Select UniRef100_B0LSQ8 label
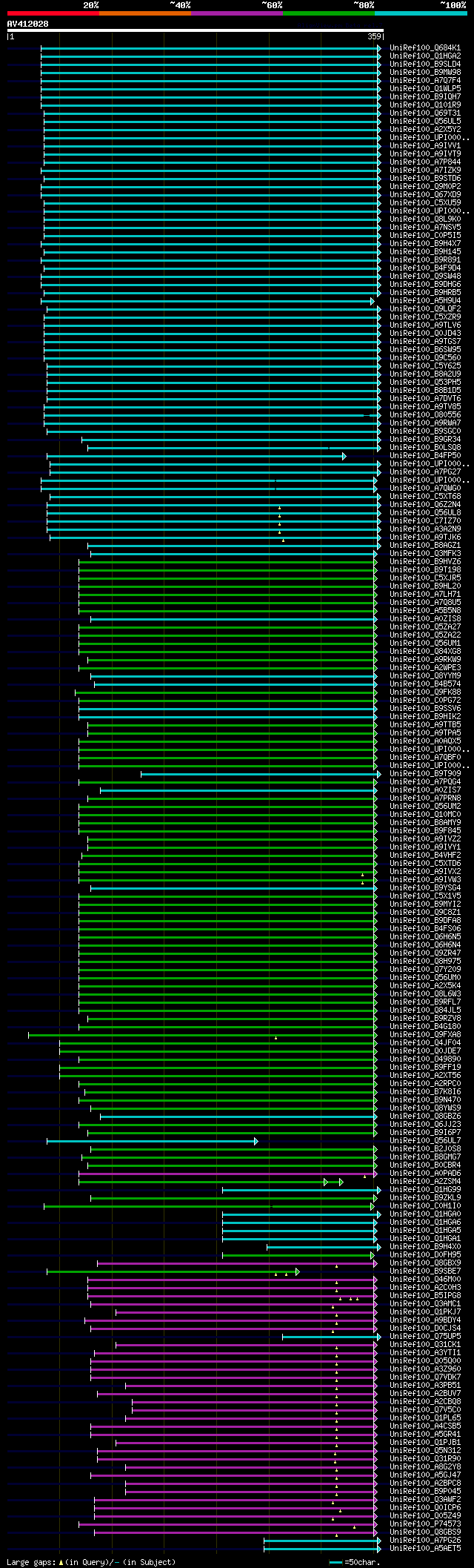Screen dimensions: 474x1568 point(425,447)
